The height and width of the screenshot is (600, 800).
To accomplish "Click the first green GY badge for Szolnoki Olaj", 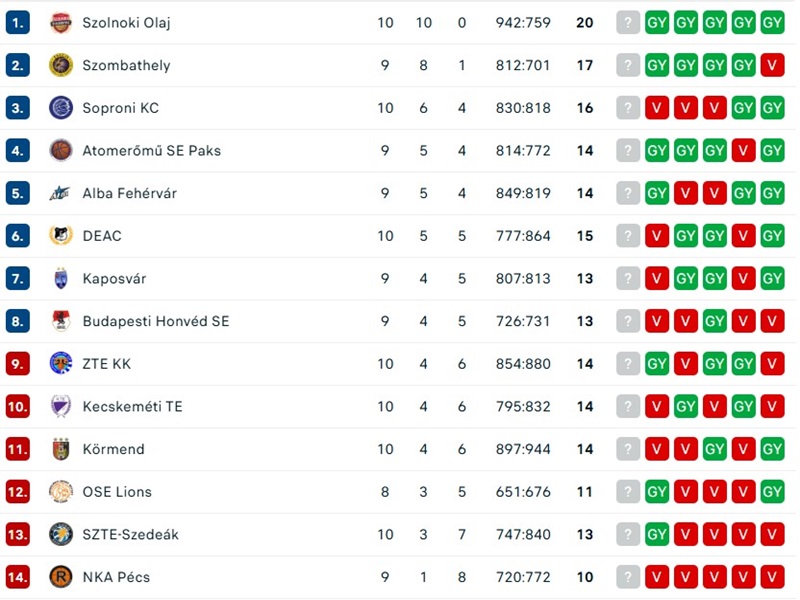I will 657,23.
